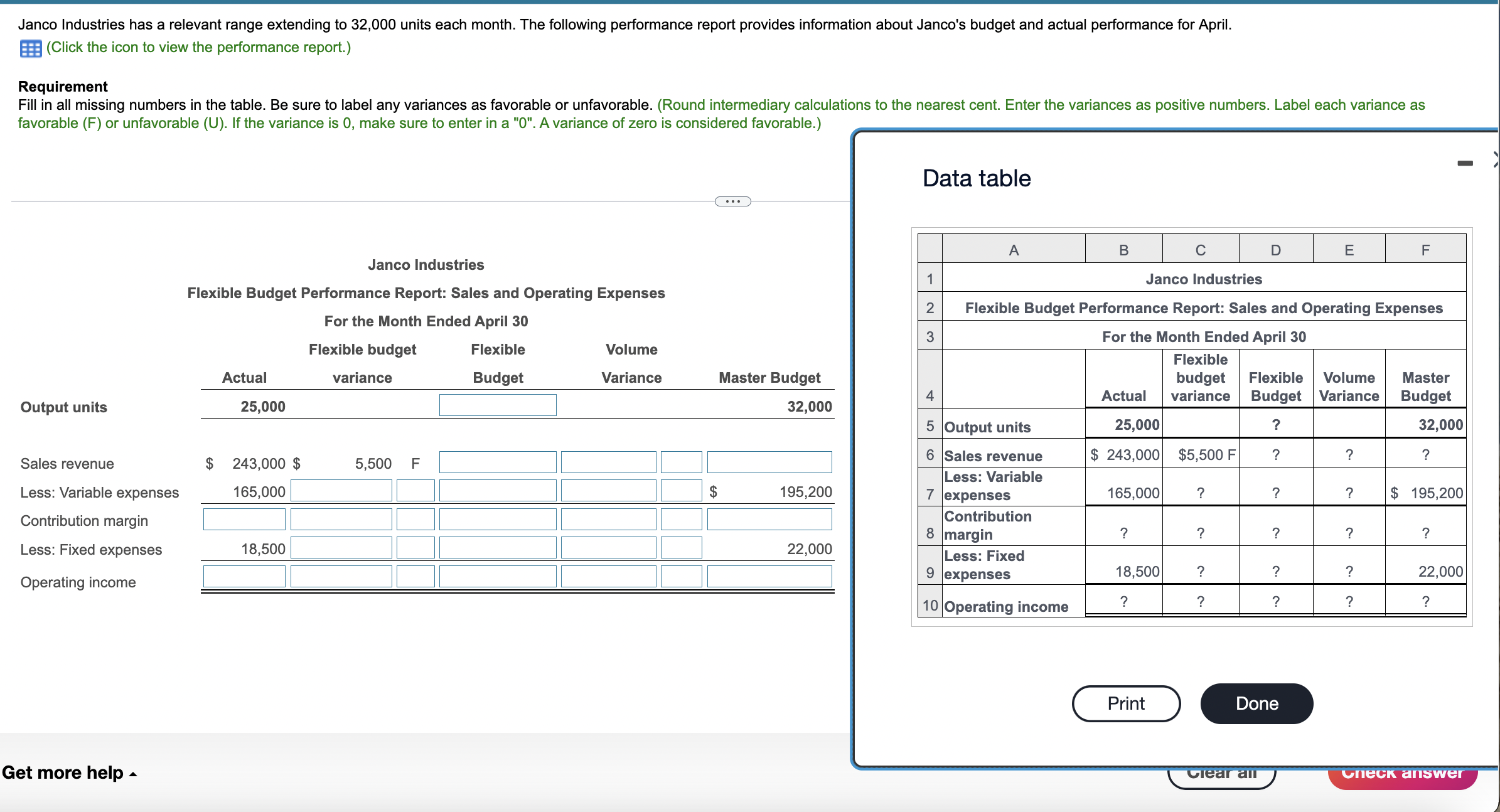Click the performance report table icon
Viewport: 1500px width, 812px height.
pos(30,48)
